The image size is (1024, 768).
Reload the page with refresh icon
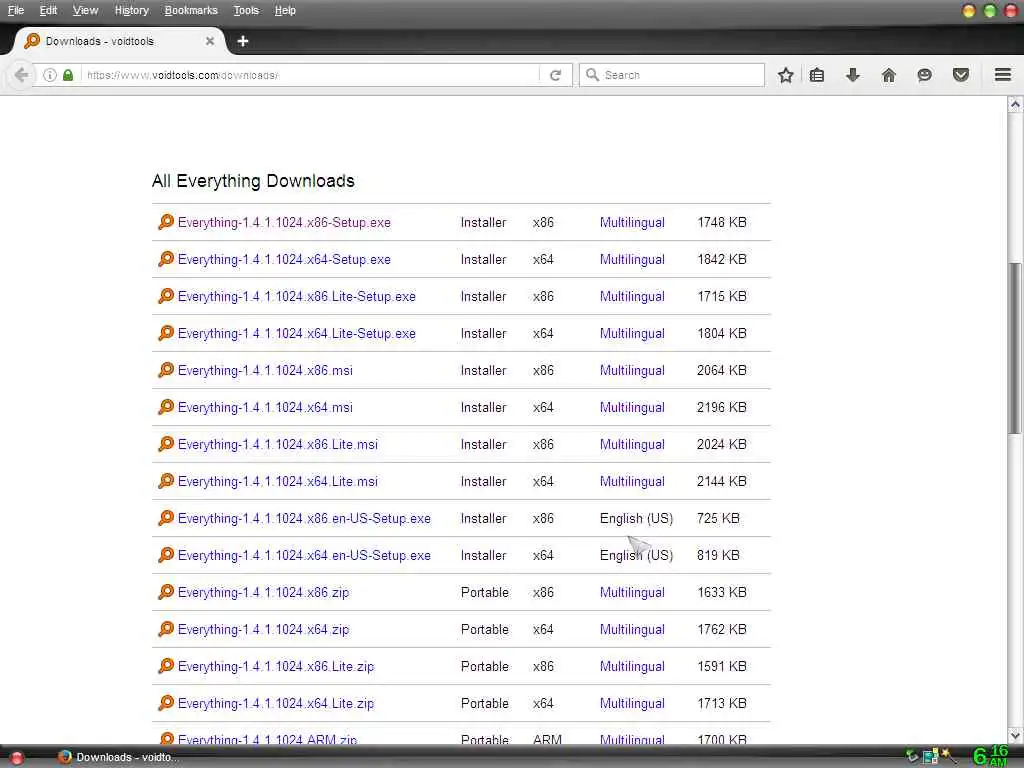pos(556,75)
